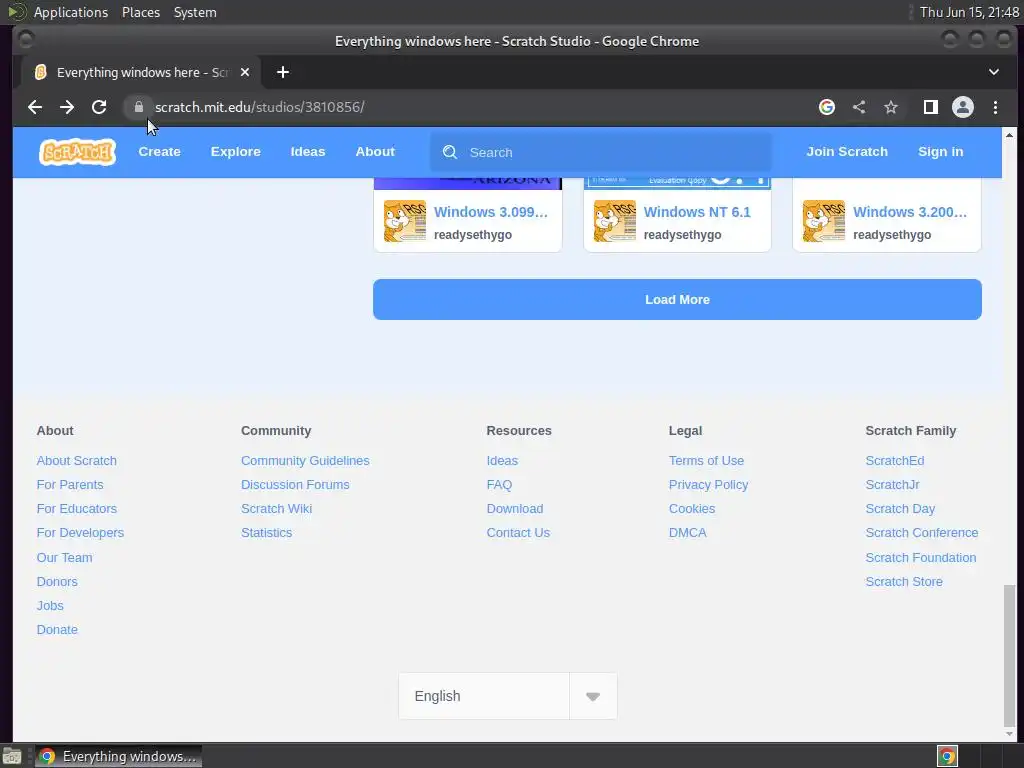Click the Load More button
The width and height of the screenshot is (1024, 768).
677,300
